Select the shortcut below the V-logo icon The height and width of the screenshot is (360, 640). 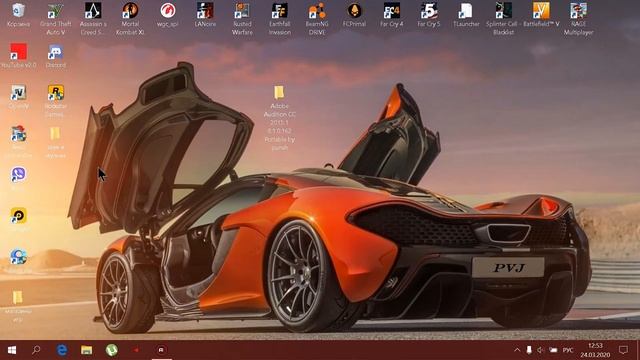pos(18,133)
